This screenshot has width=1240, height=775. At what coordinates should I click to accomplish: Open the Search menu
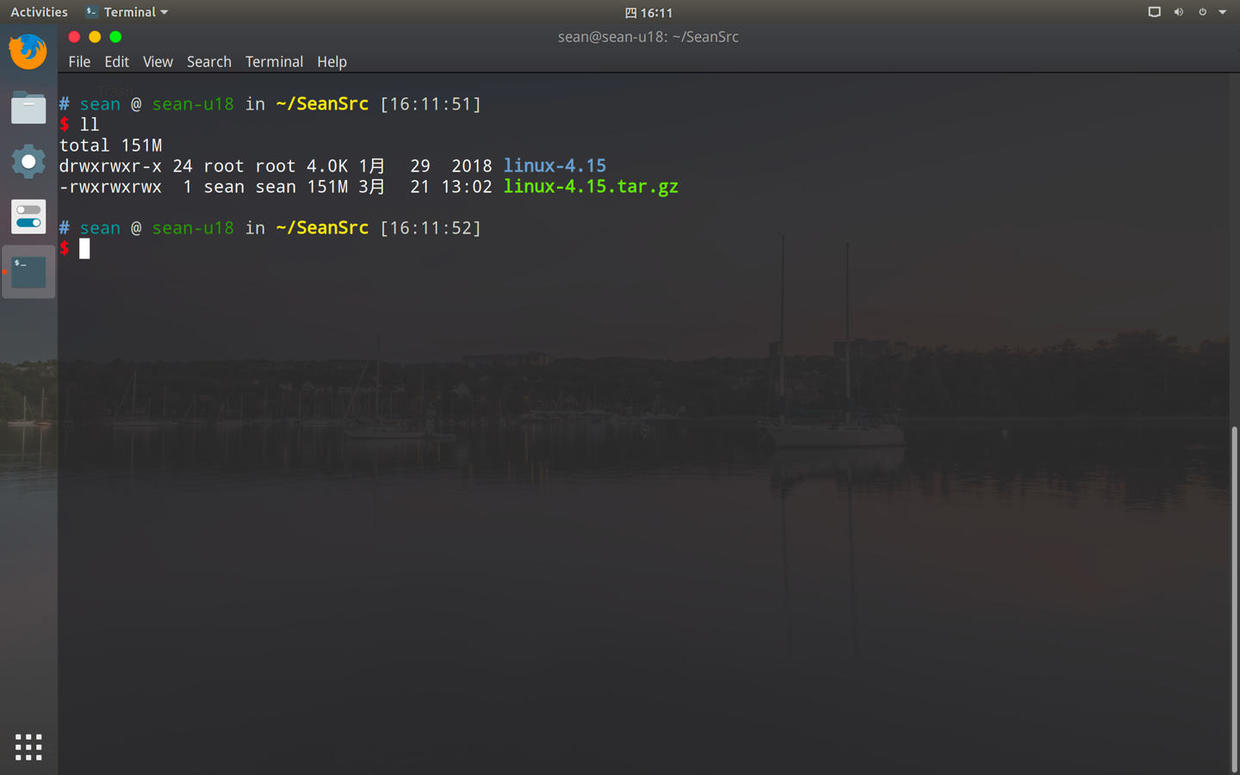209,61
